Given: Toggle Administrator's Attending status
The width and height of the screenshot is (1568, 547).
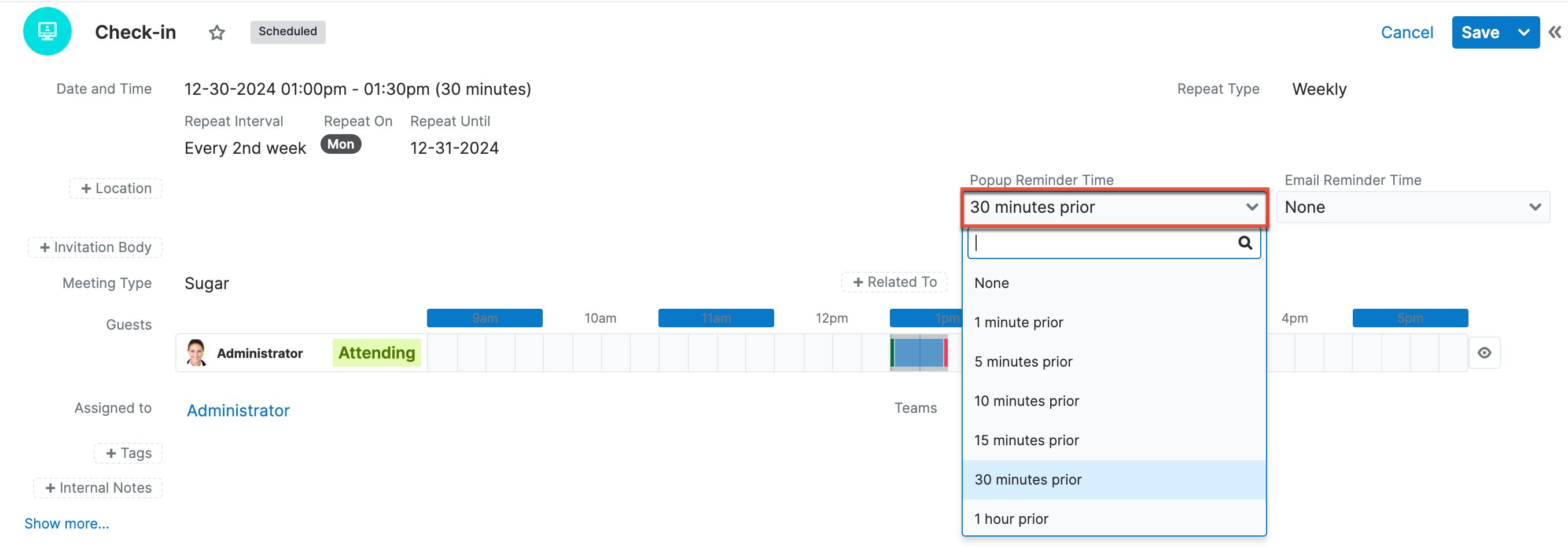Looking at the screenshot, I should coord(376,352).
